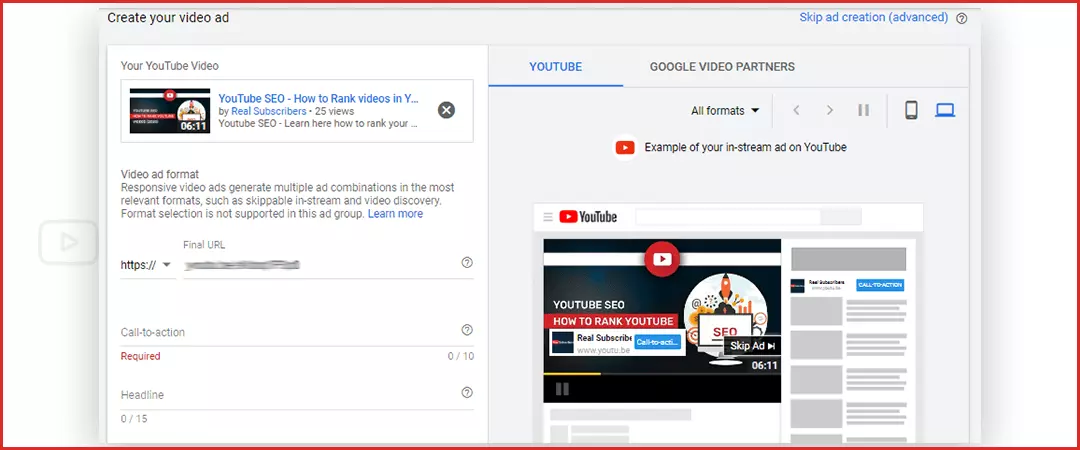The width and height of the screenshot is (1080, 450).
Task: Click 'Video ad format' heading
Action: 160,175
